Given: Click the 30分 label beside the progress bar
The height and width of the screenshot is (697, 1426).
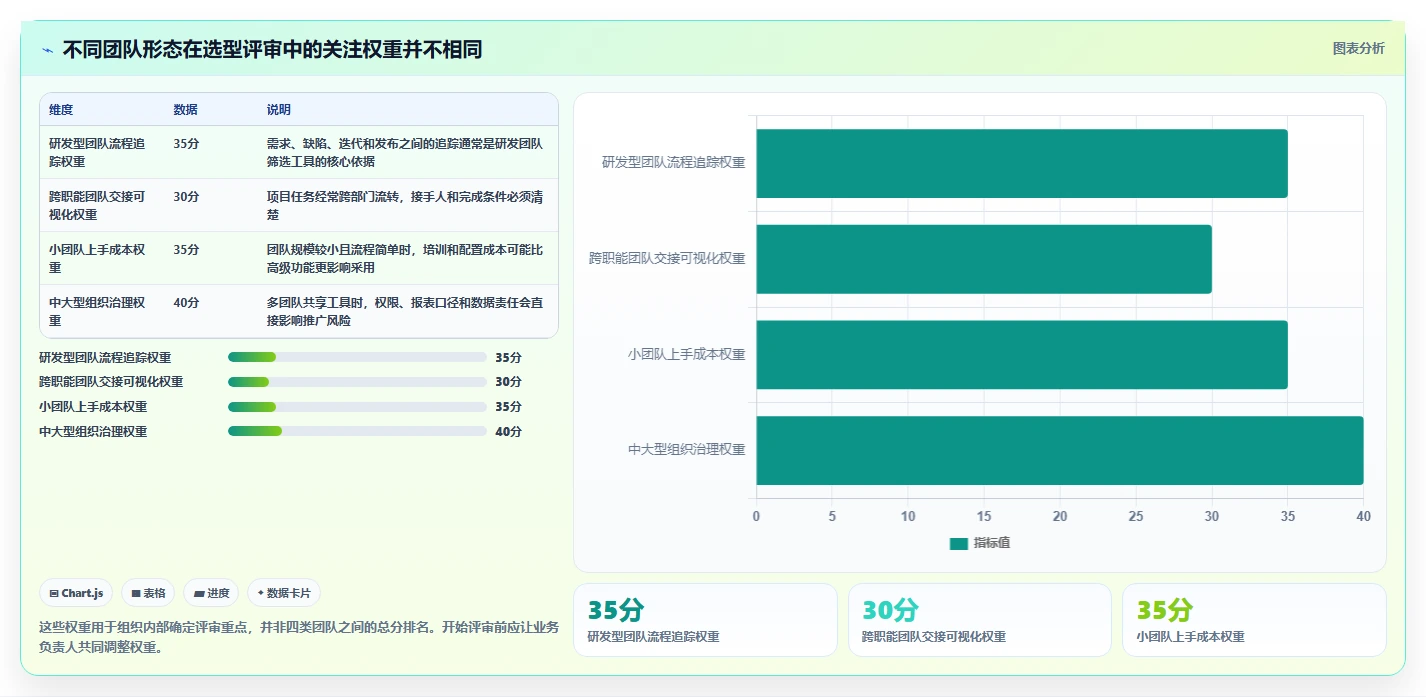Looking at the screenshot, I should point(508,382).
